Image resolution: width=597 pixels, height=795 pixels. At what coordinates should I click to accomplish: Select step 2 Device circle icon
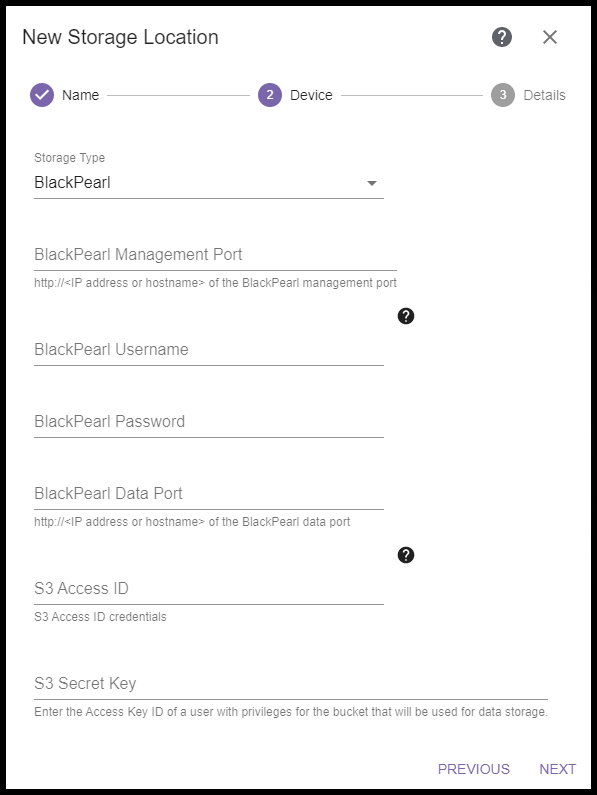(270, 95)
